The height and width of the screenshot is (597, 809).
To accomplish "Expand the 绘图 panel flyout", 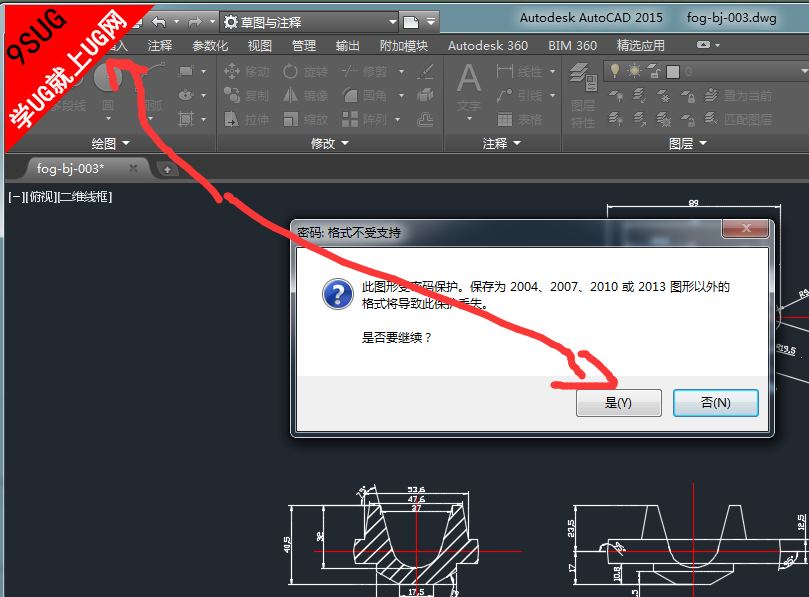I will click(x=110, y=143).
